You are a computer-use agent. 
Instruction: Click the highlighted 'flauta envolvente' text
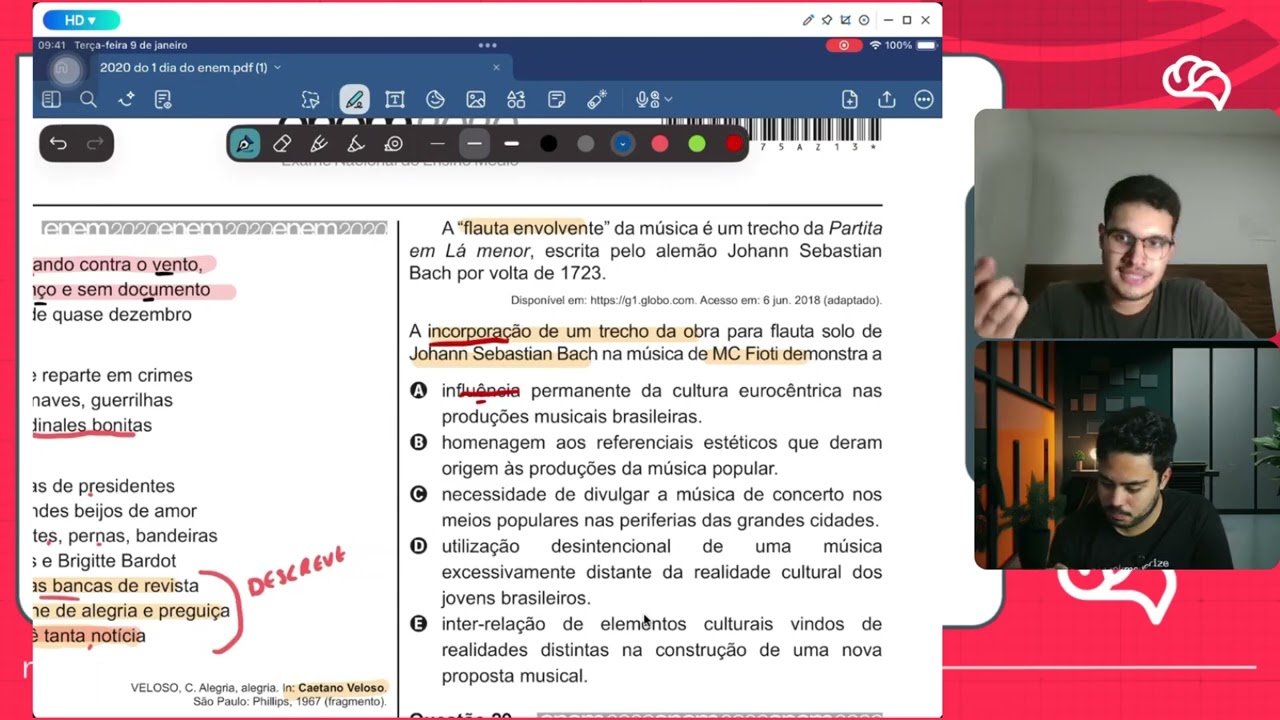click(534, 228)
